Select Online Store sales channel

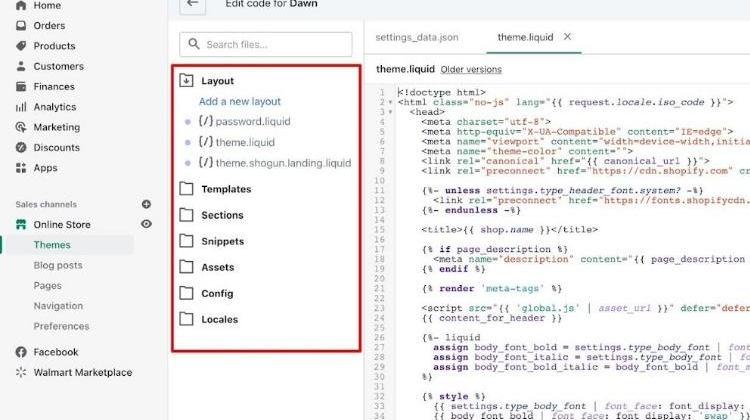[62, 224]
